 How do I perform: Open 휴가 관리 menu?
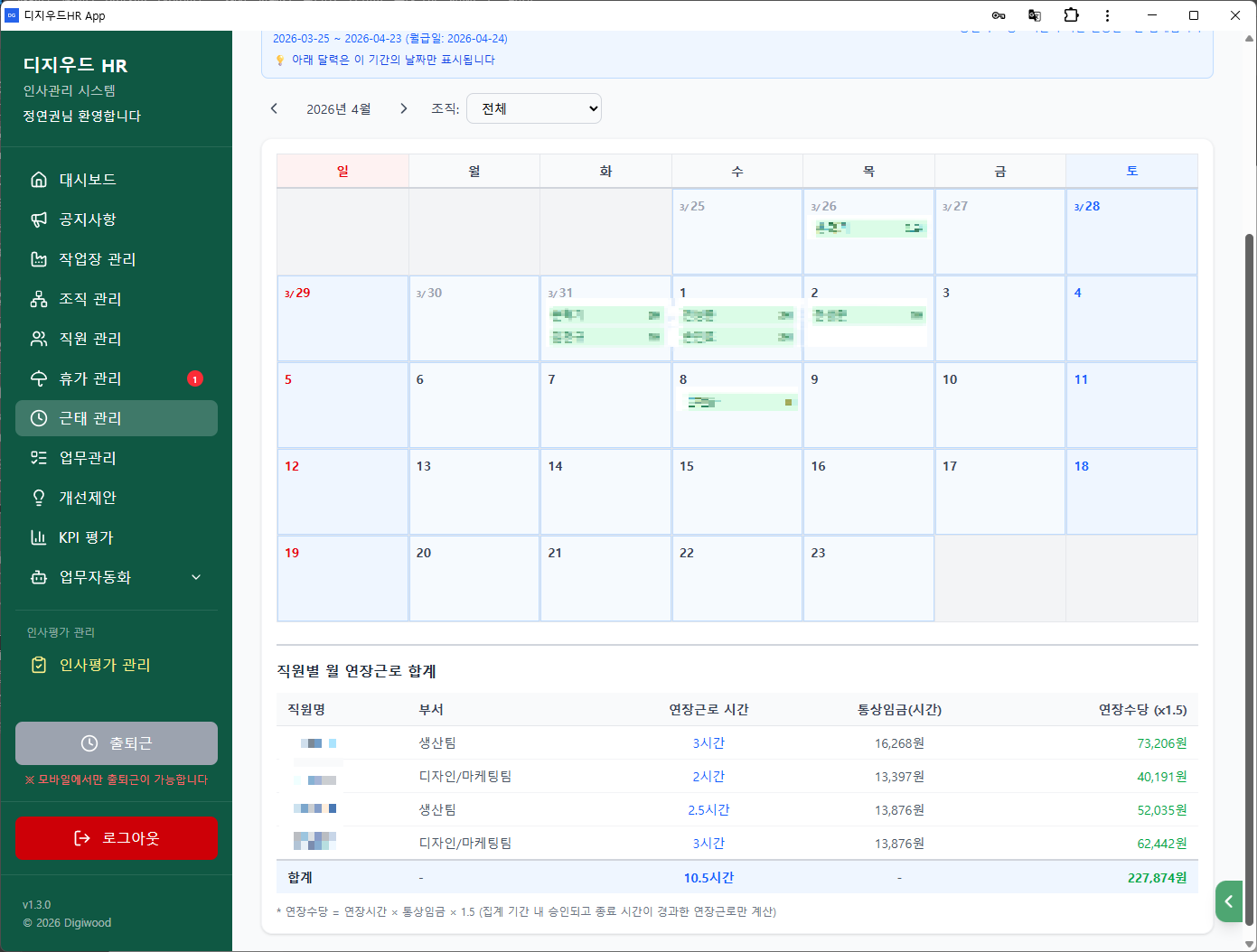117,378
